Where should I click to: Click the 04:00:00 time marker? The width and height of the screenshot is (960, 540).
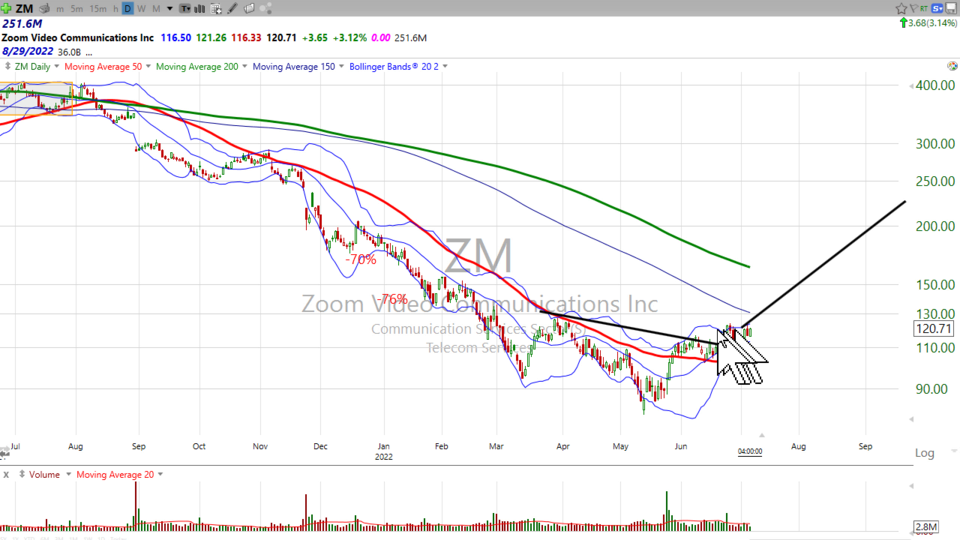point(749,451)
